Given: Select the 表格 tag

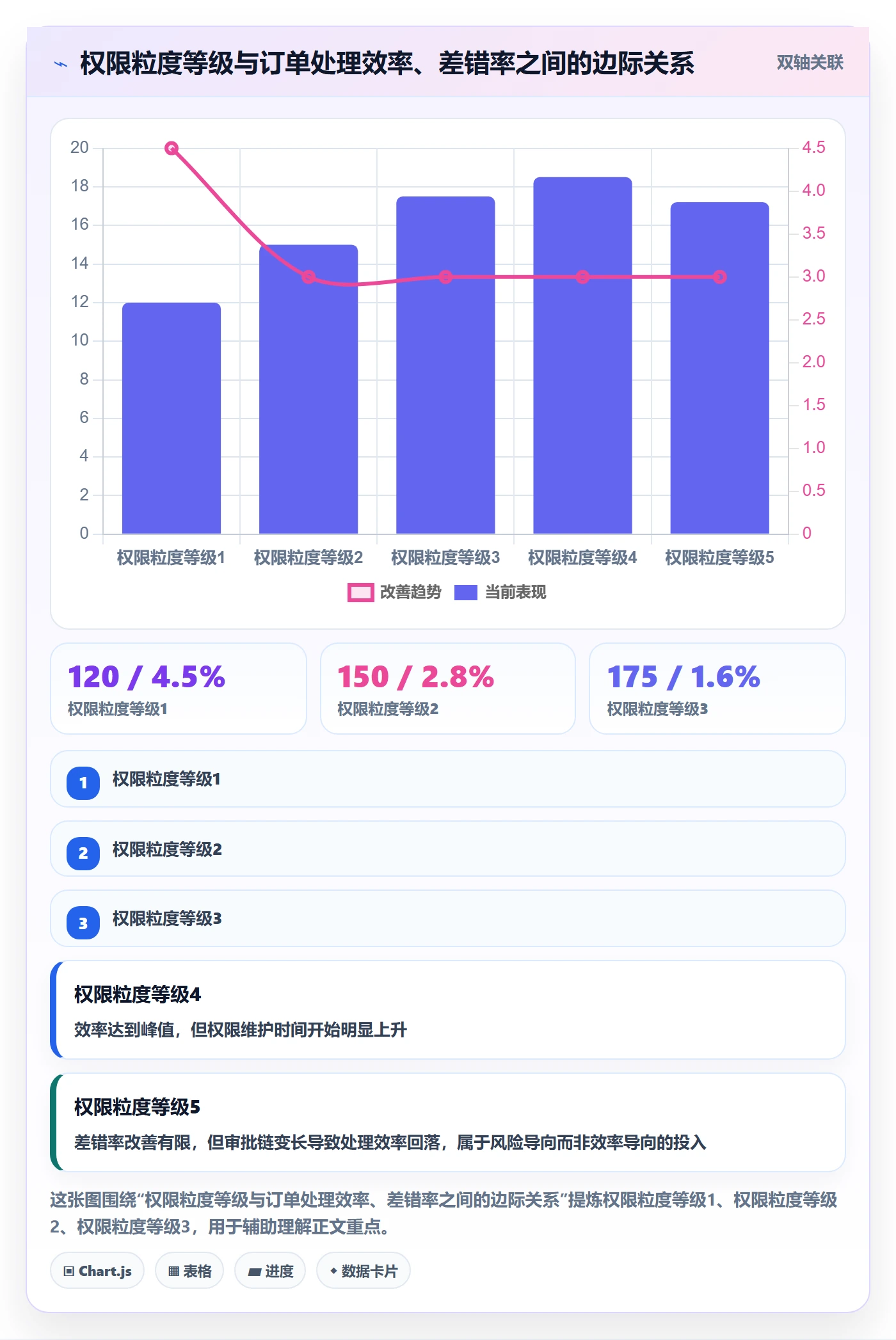Looking at the screenshot, I should (x=189, y=1271).
